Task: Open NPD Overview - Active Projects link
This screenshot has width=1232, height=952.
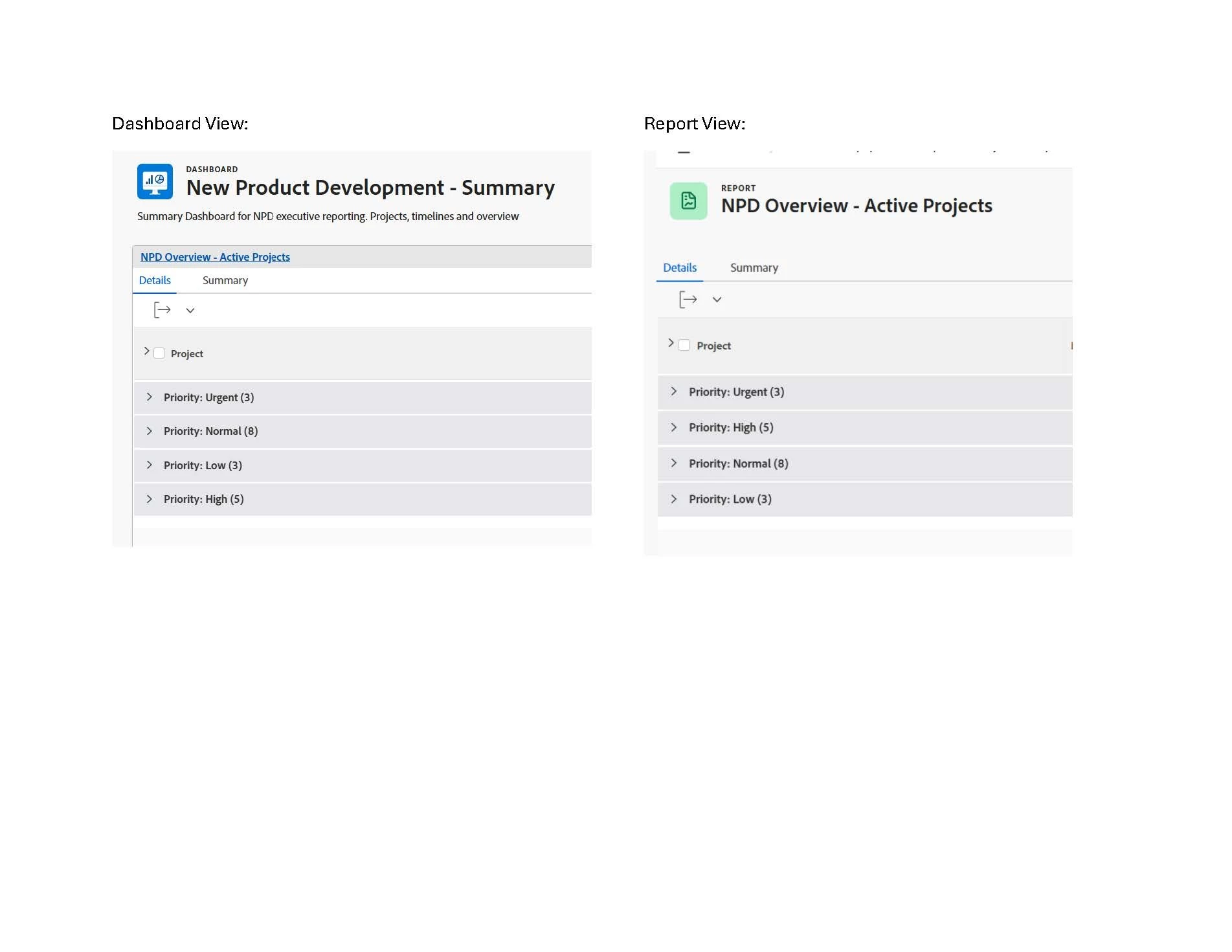Action: (215, 257)
